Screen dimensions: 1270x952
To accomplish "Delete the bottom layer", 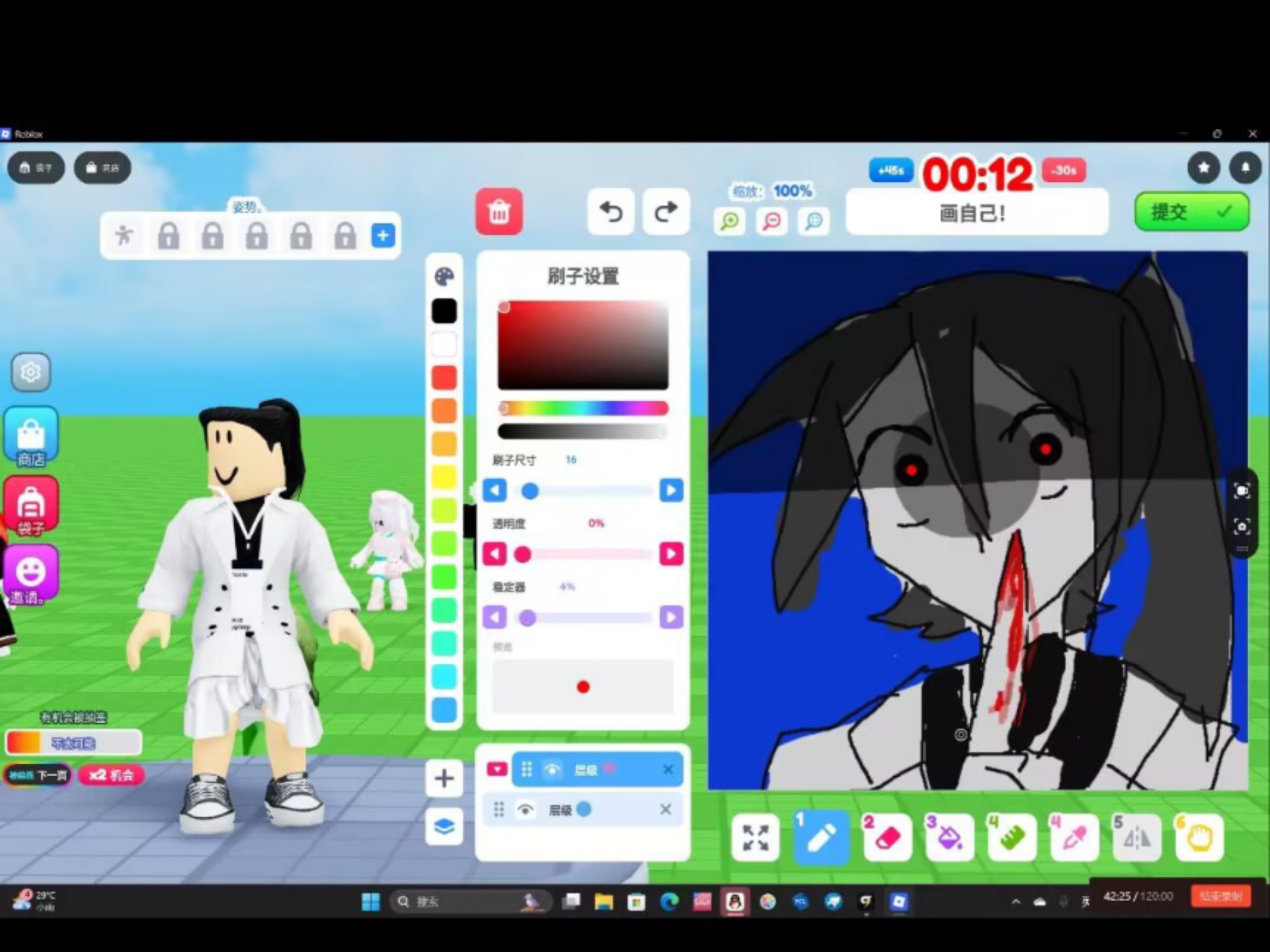I will pyautogui.click(x=666, y=810).
